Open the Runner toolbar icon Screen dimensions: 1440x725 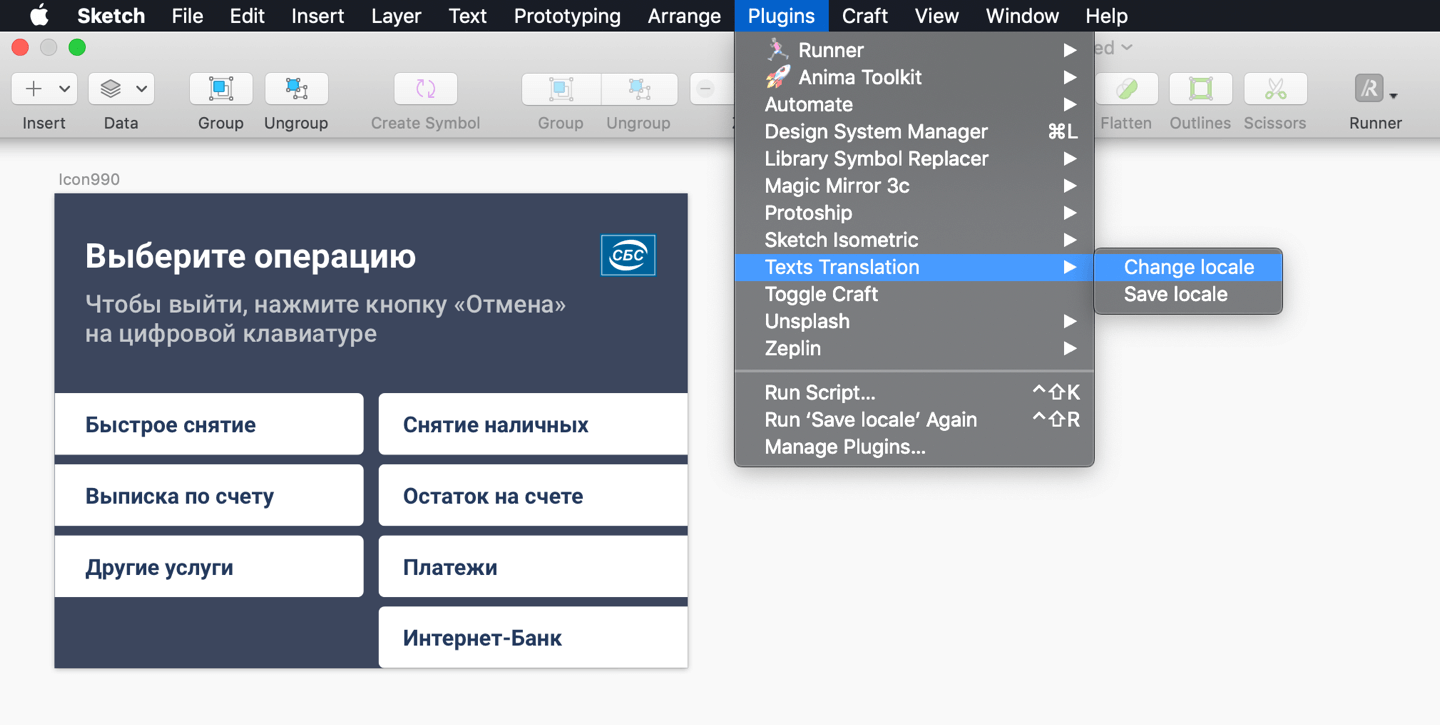[1374, 89]
